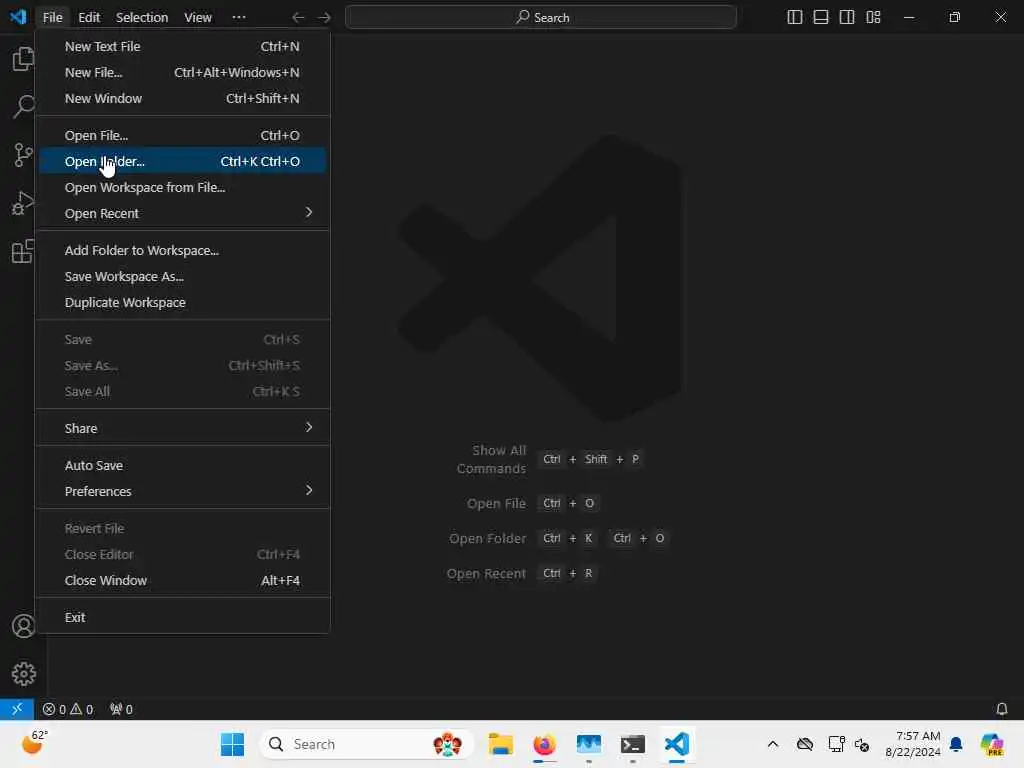This screenshot has width=1024, height=768.
Task: Choose Open Folder... entry
Action: pyautogui.click(x=182, y=161)
